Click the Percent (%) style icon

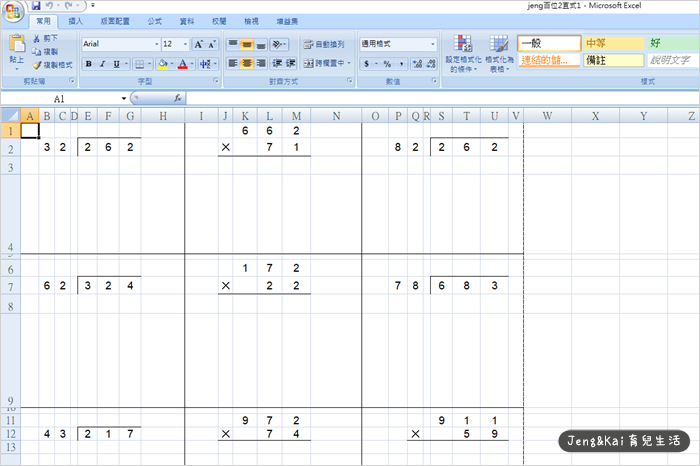pos(387,64)
